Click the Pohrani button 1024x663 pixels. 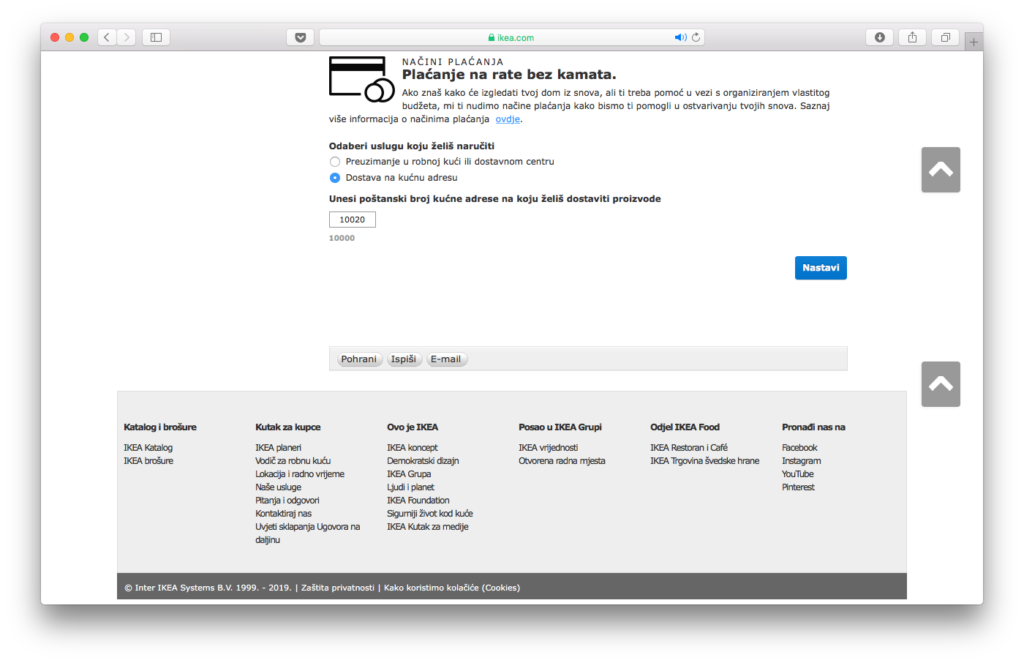point(359,359)
